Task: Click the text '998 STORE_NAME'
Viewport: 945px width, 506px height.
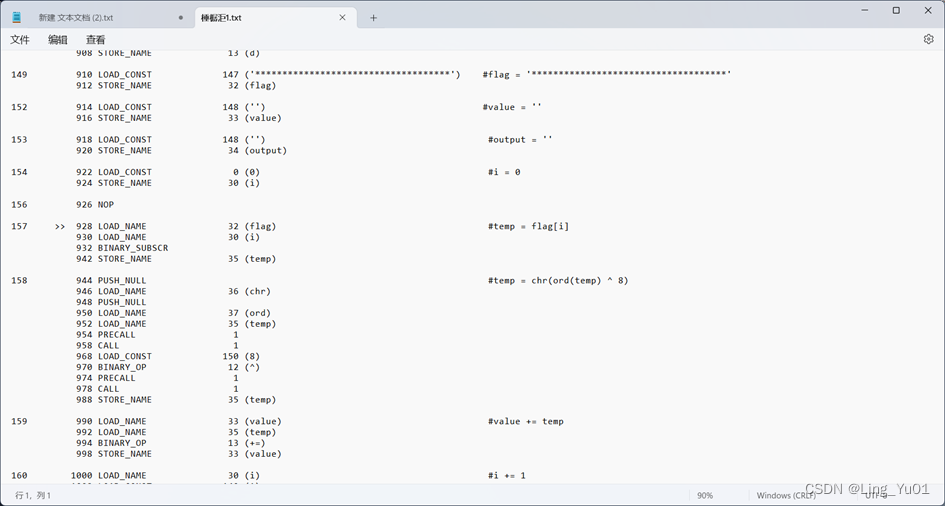Action: pyautogui.click(x=114, y=454)
